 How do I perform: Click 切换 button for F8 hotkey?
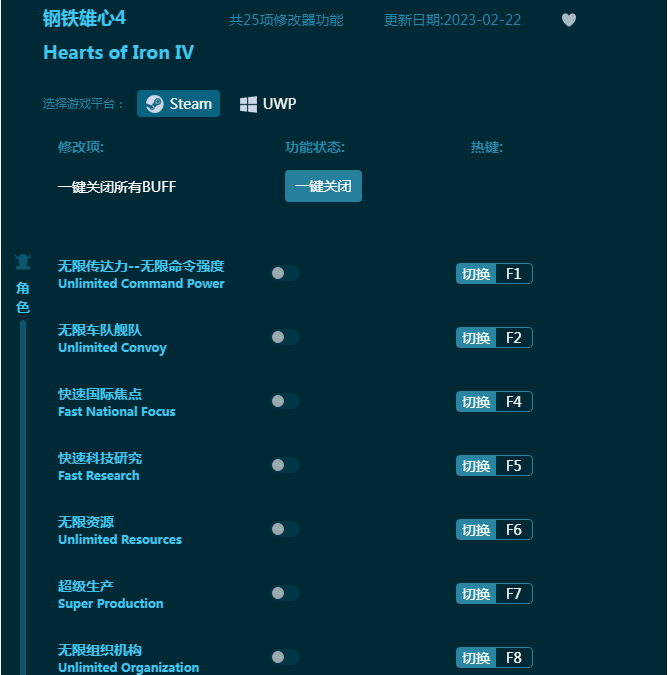tap(476, 658)
